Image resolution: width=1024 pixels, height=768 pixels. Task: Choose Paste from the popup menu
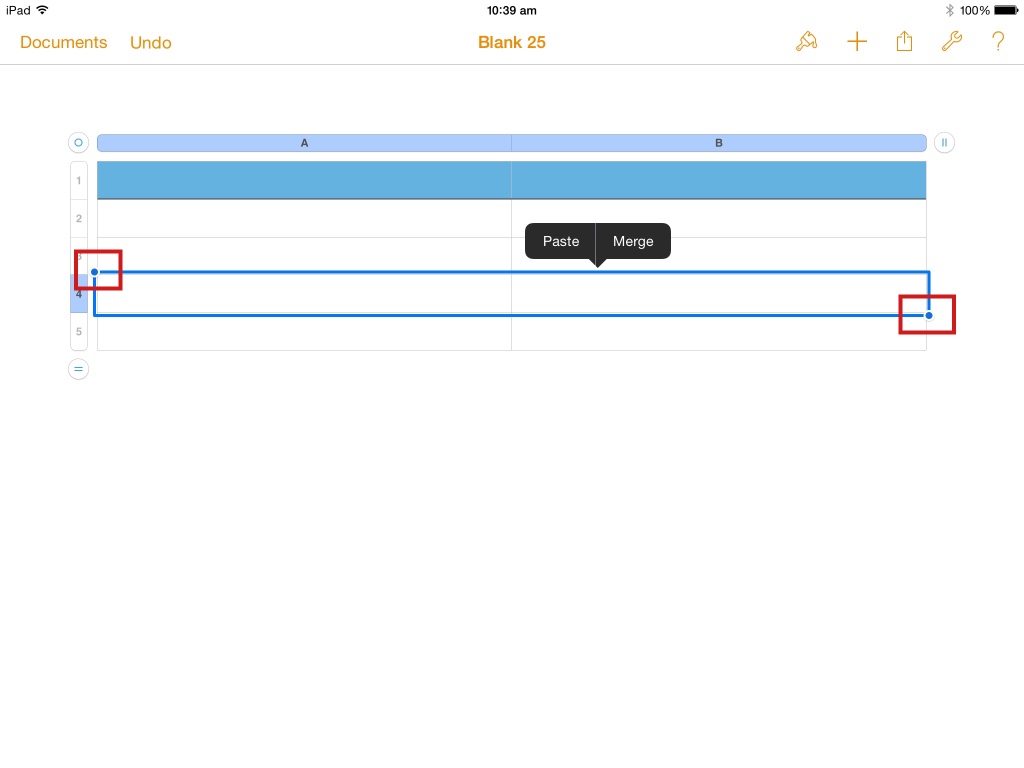pyautogui.click(x=561, y=241)
